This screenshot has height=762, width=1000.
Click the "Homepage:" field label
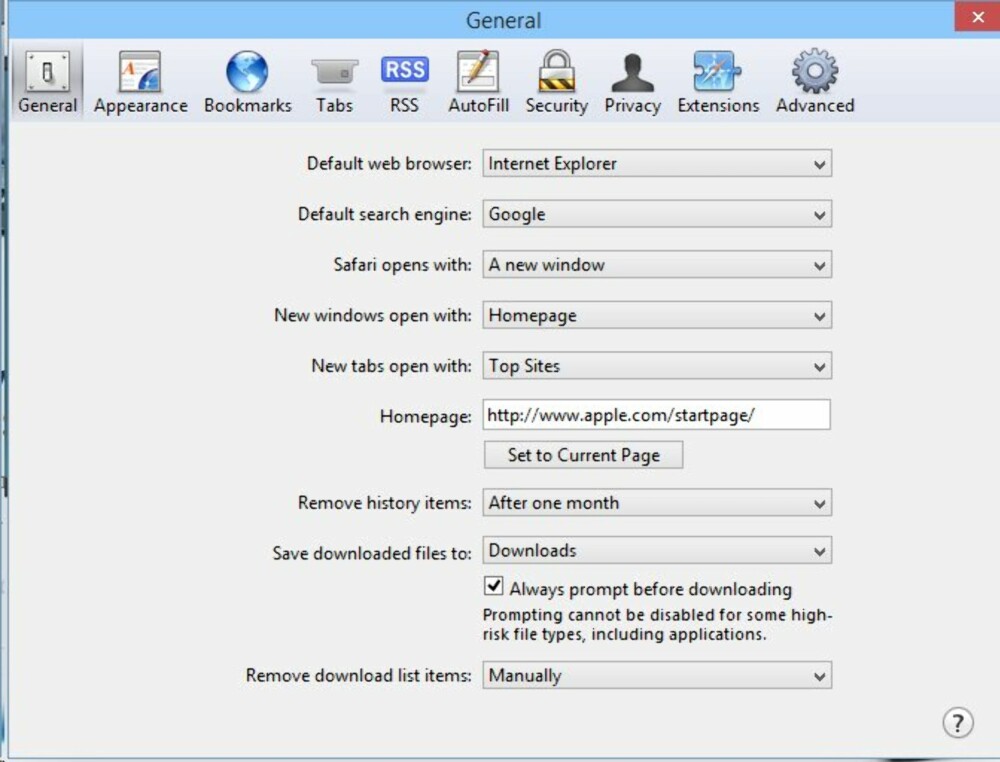coord(425,416)
